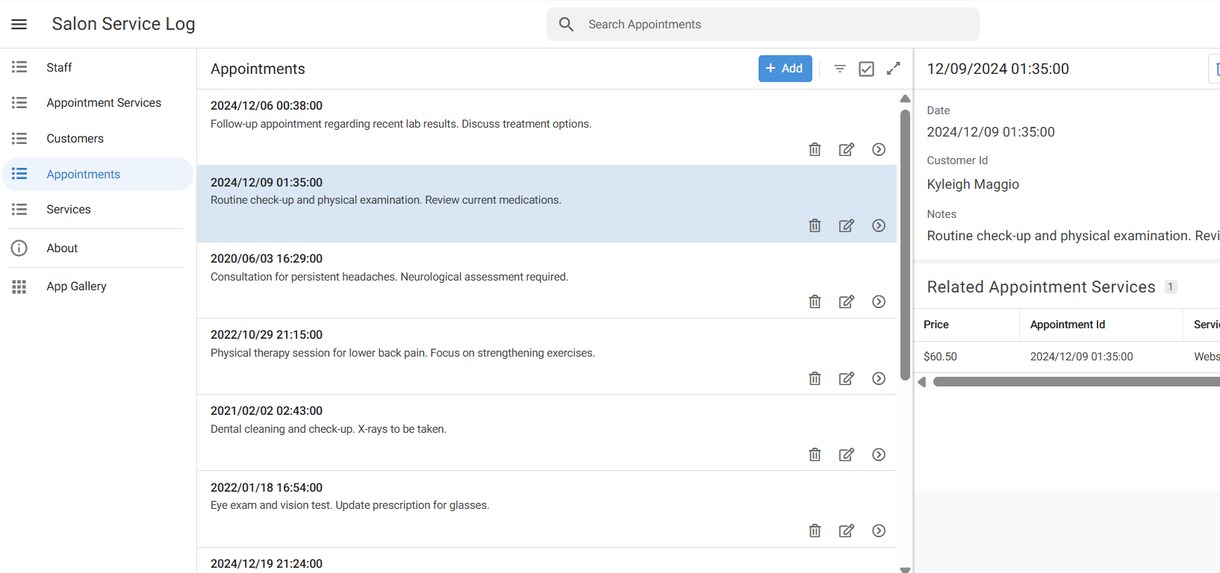Open the filter options icon

[x=840, y=69]
